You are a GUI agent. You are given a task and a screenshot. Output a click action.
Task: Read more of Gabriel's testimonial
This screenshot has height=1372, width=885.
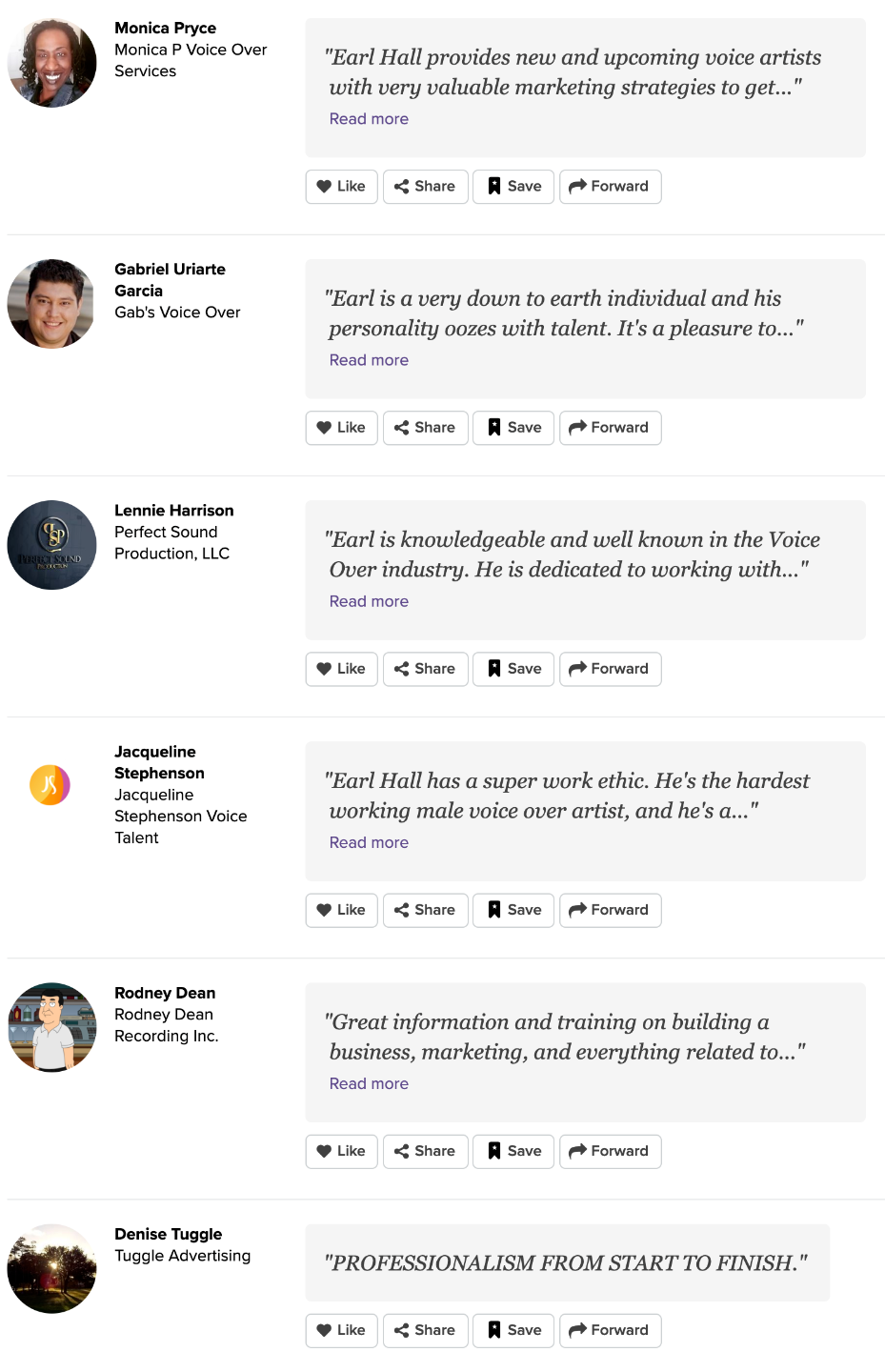[x=369, y=360]
